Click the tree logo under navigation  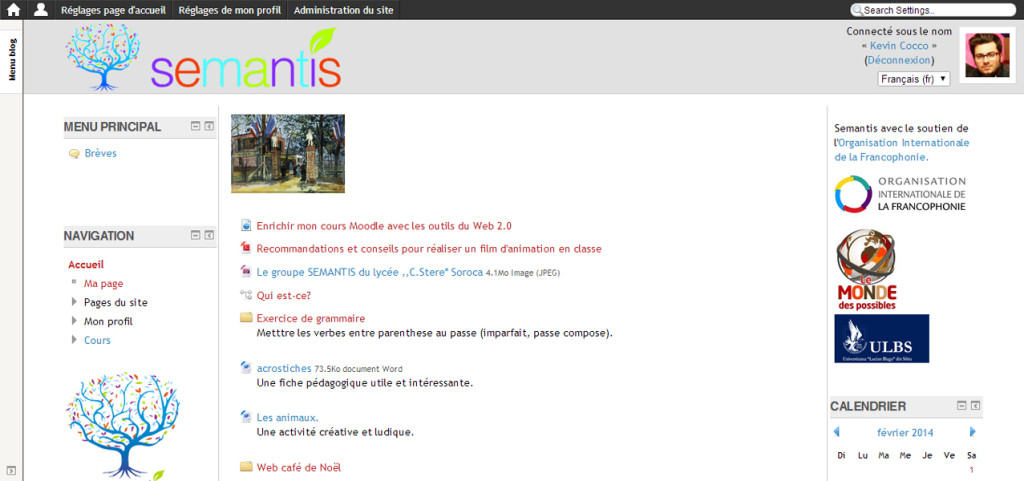point(123,426)
